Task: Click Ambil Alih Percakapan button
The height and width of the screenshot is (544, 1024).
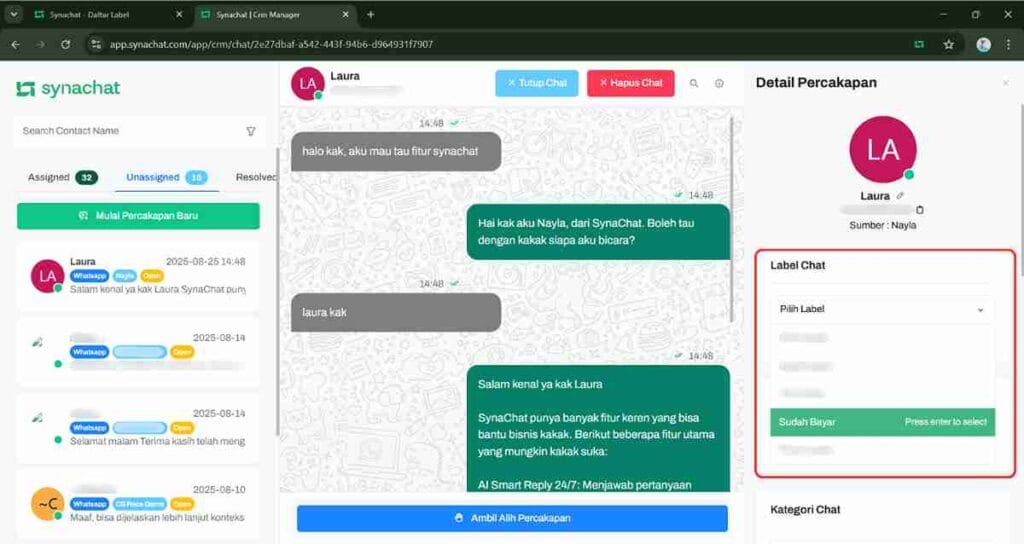Action: tap(512, 518)
